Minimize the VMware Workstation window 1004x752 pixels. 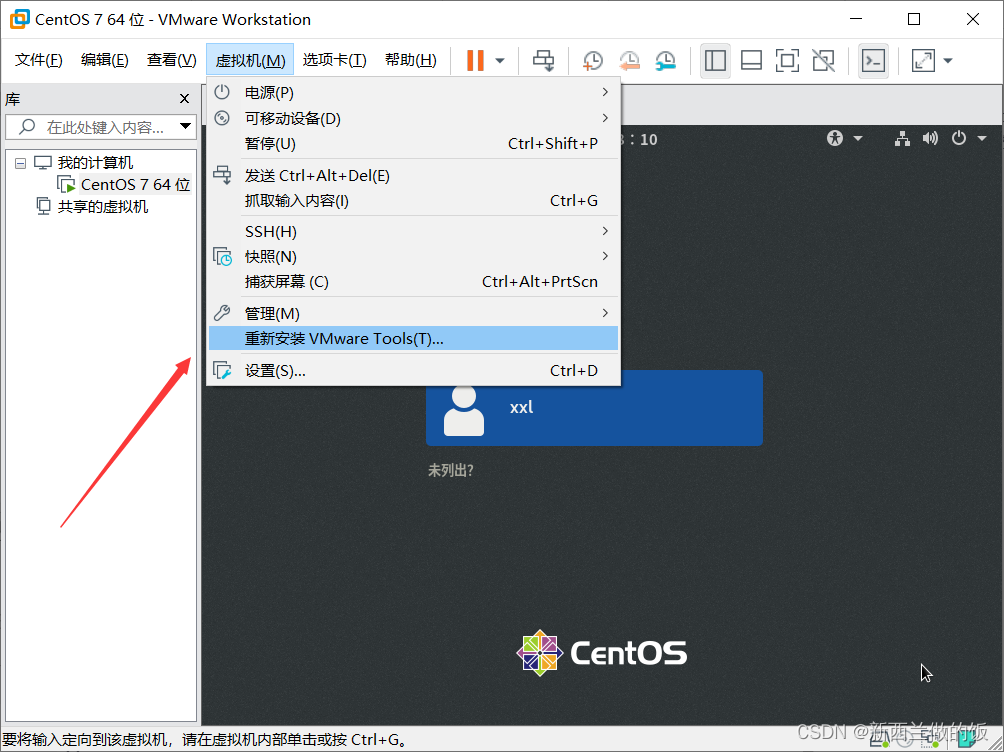[x=856, y=19]
